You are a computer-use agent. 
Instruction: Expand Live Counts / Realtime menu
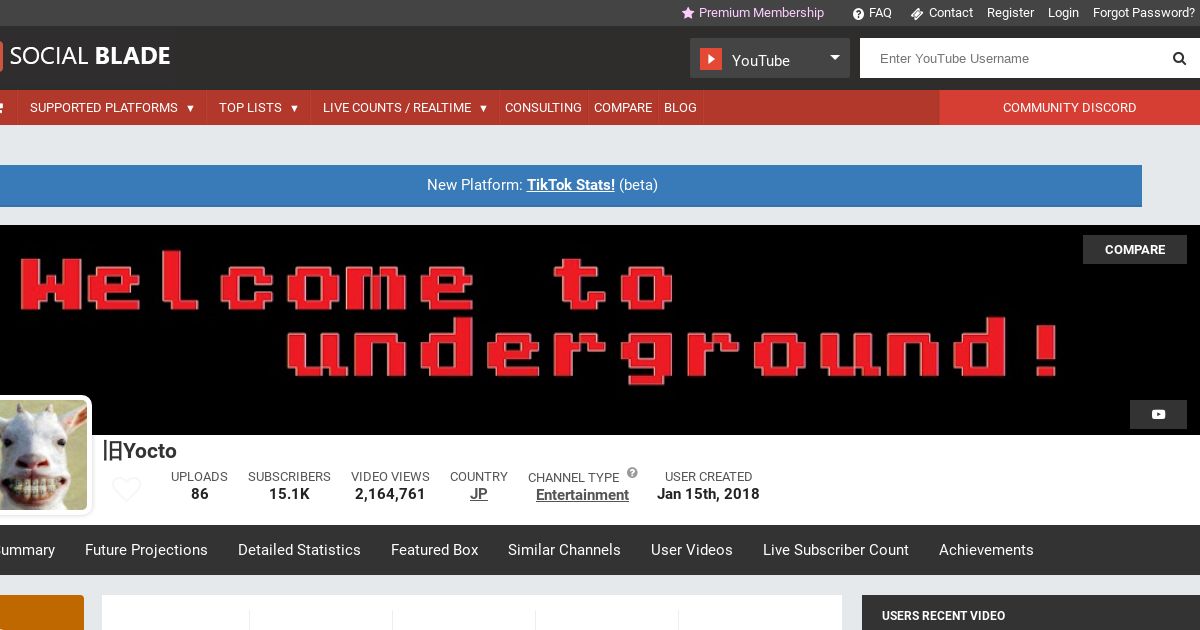[x=405, y=108]
